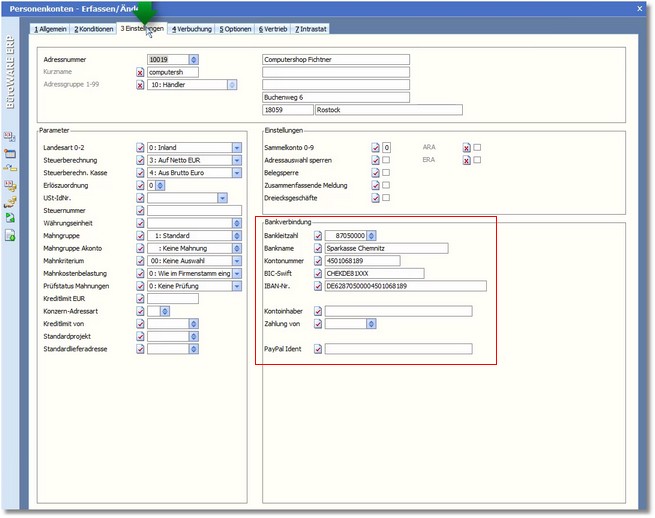
Task: Click the red X icon beside Kurzname
Action: coord(140,73)
